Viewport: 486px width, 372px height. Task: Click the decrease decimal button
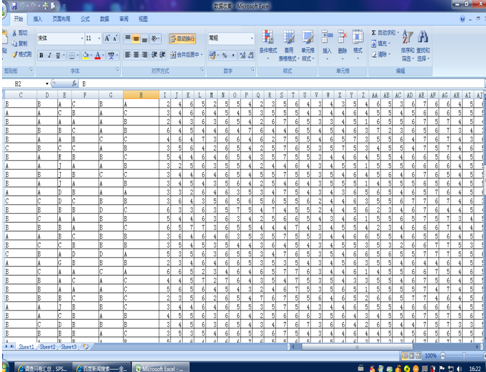(251, 55)
